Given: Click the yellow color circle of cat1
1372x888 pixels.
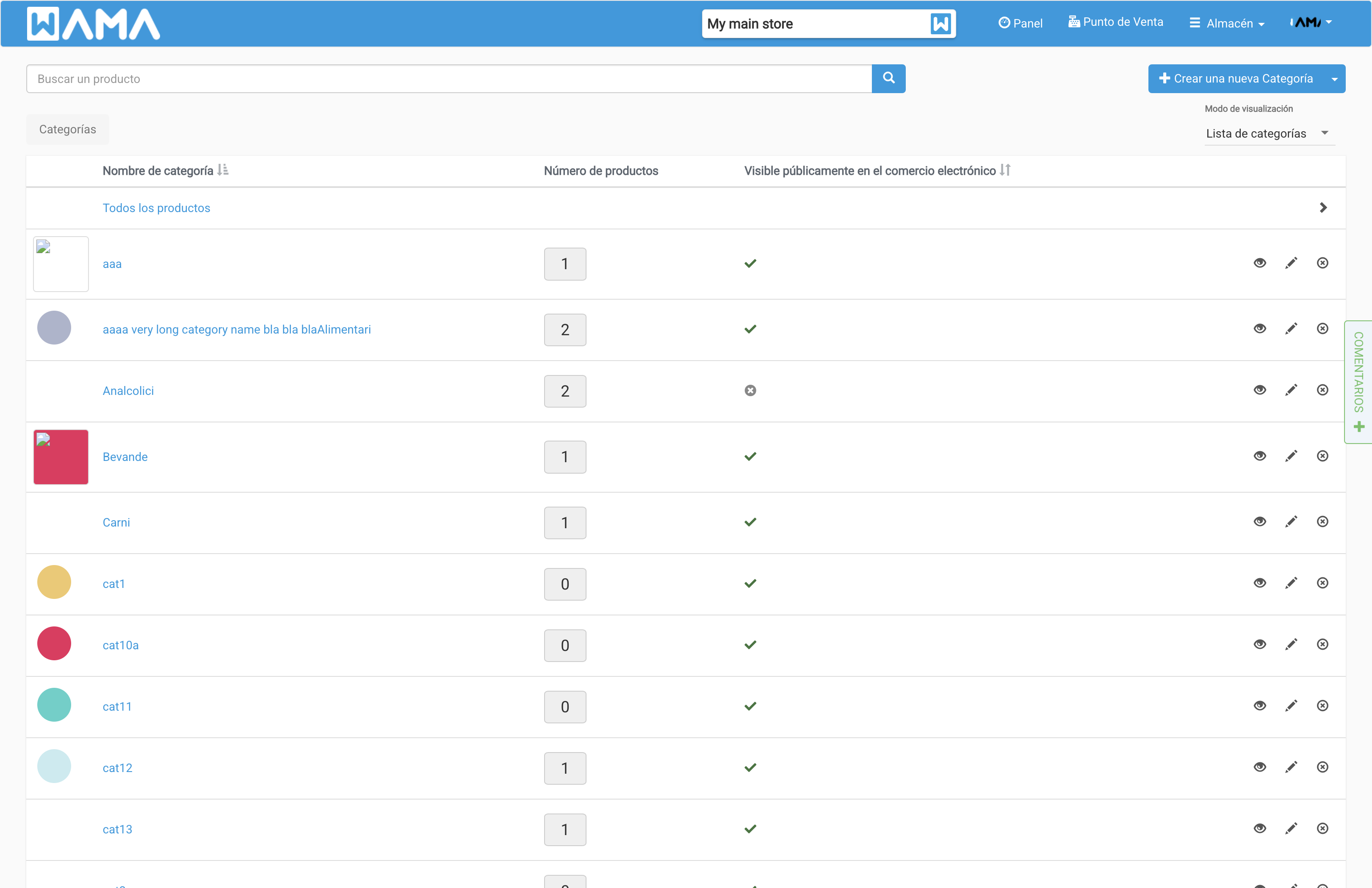Looking at the screenshot, I should [x=54, y=582].
